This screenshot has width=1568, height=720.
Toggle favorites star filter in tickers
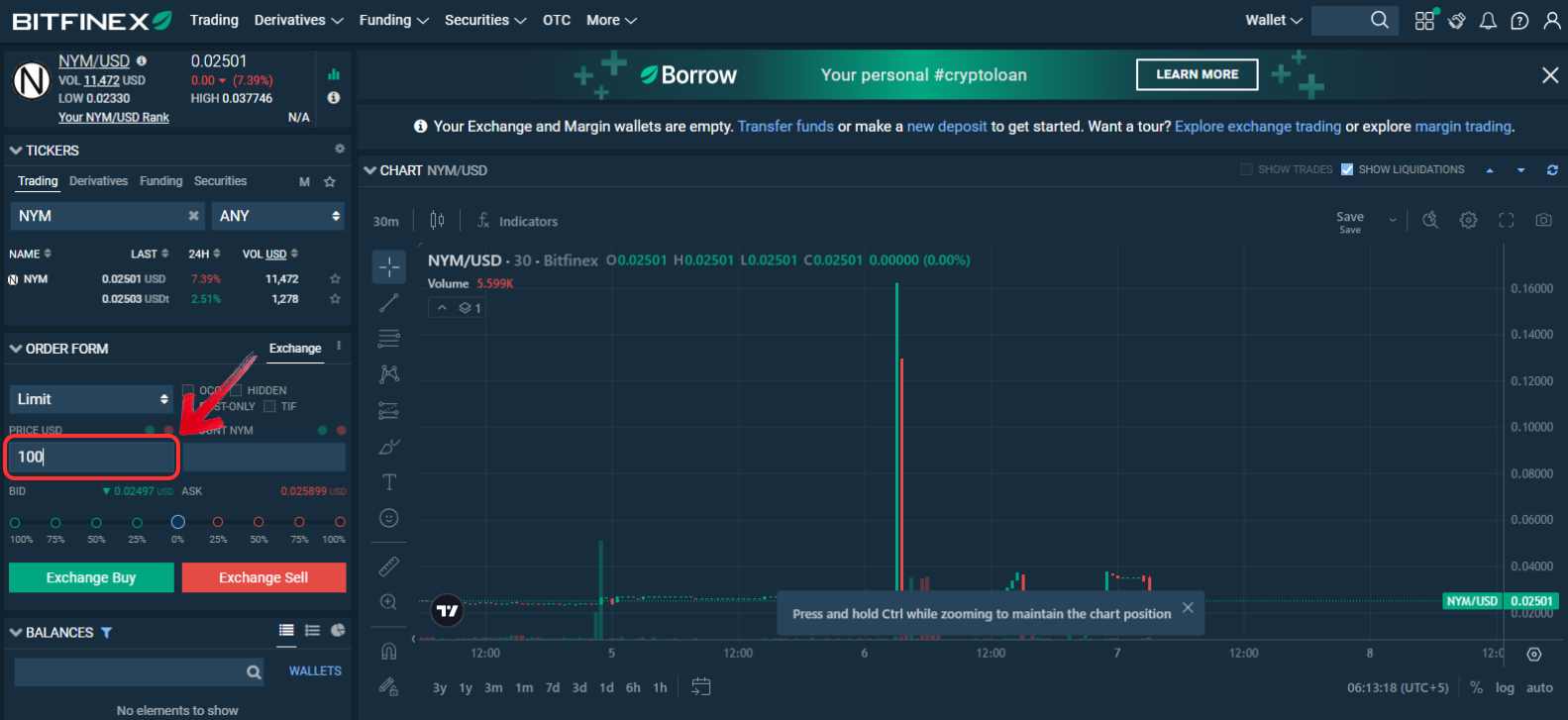coord(330,182)
